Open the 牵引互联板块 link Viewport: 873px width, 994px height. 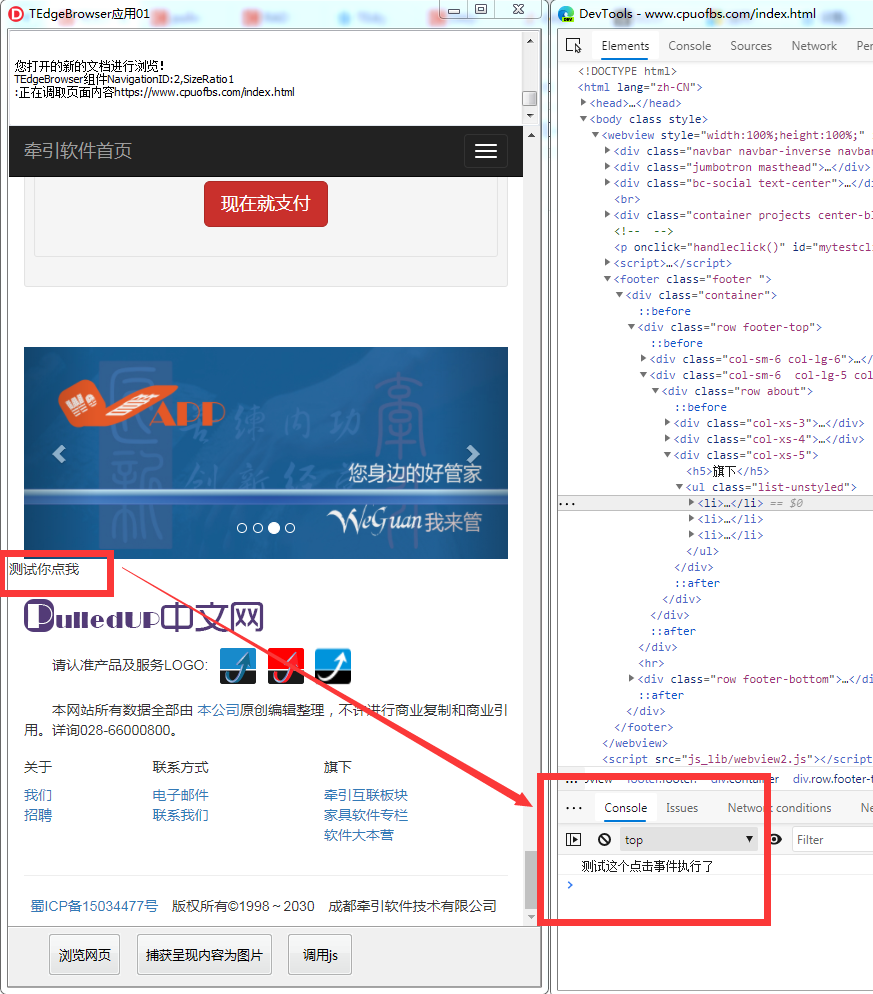tap(366, 795)
